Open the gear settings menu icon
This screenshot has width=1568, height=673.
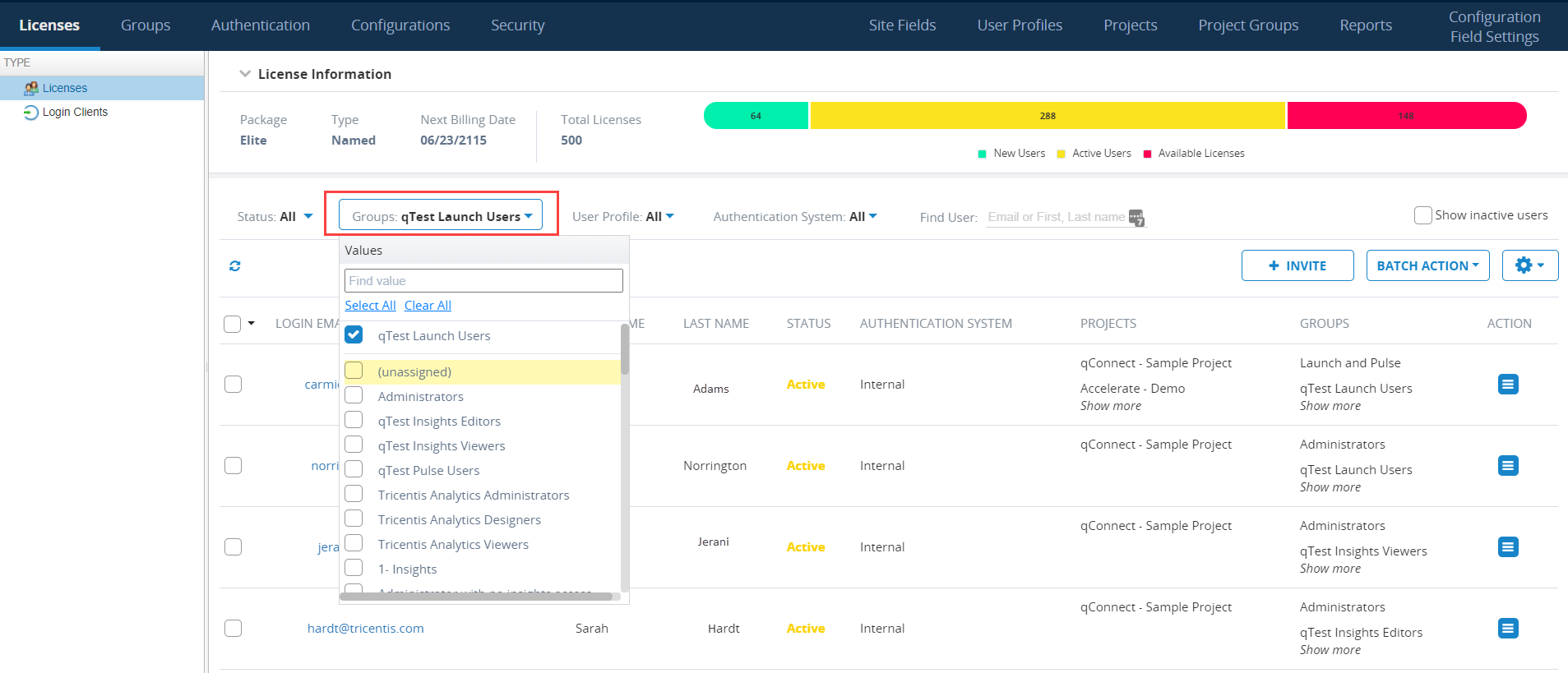[x=1529, y=265]
